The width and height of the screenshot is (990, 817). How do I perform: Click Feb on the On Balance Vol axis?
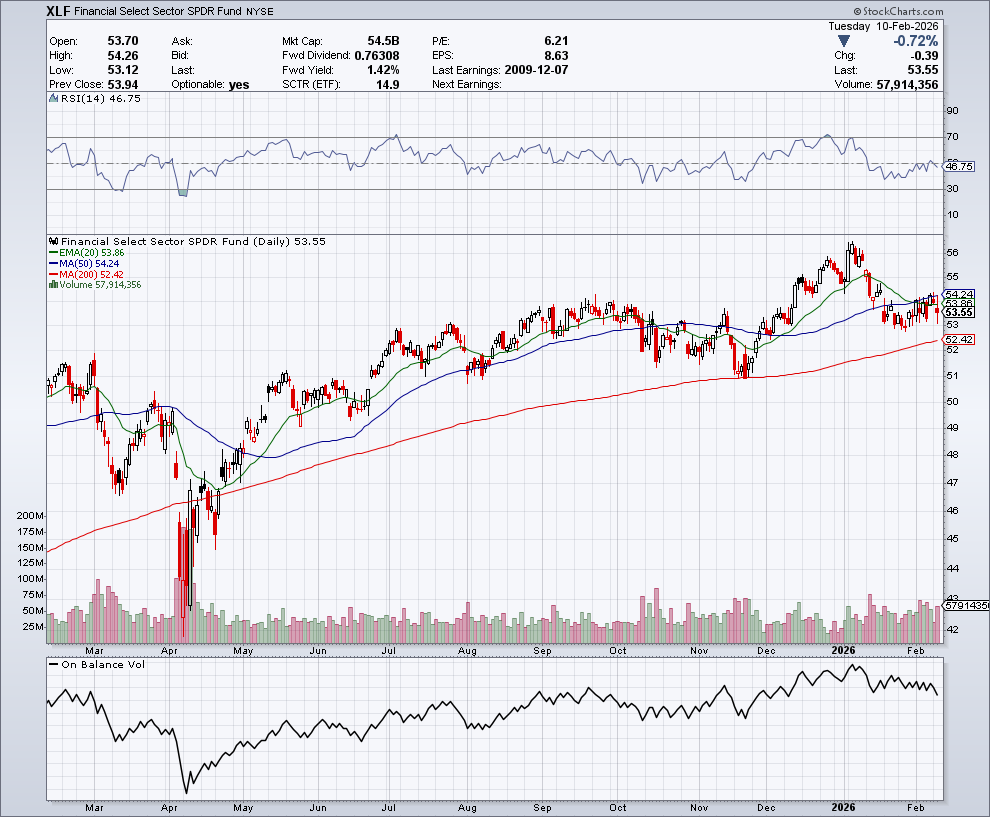pyautogui.click(x=915, y=808)
